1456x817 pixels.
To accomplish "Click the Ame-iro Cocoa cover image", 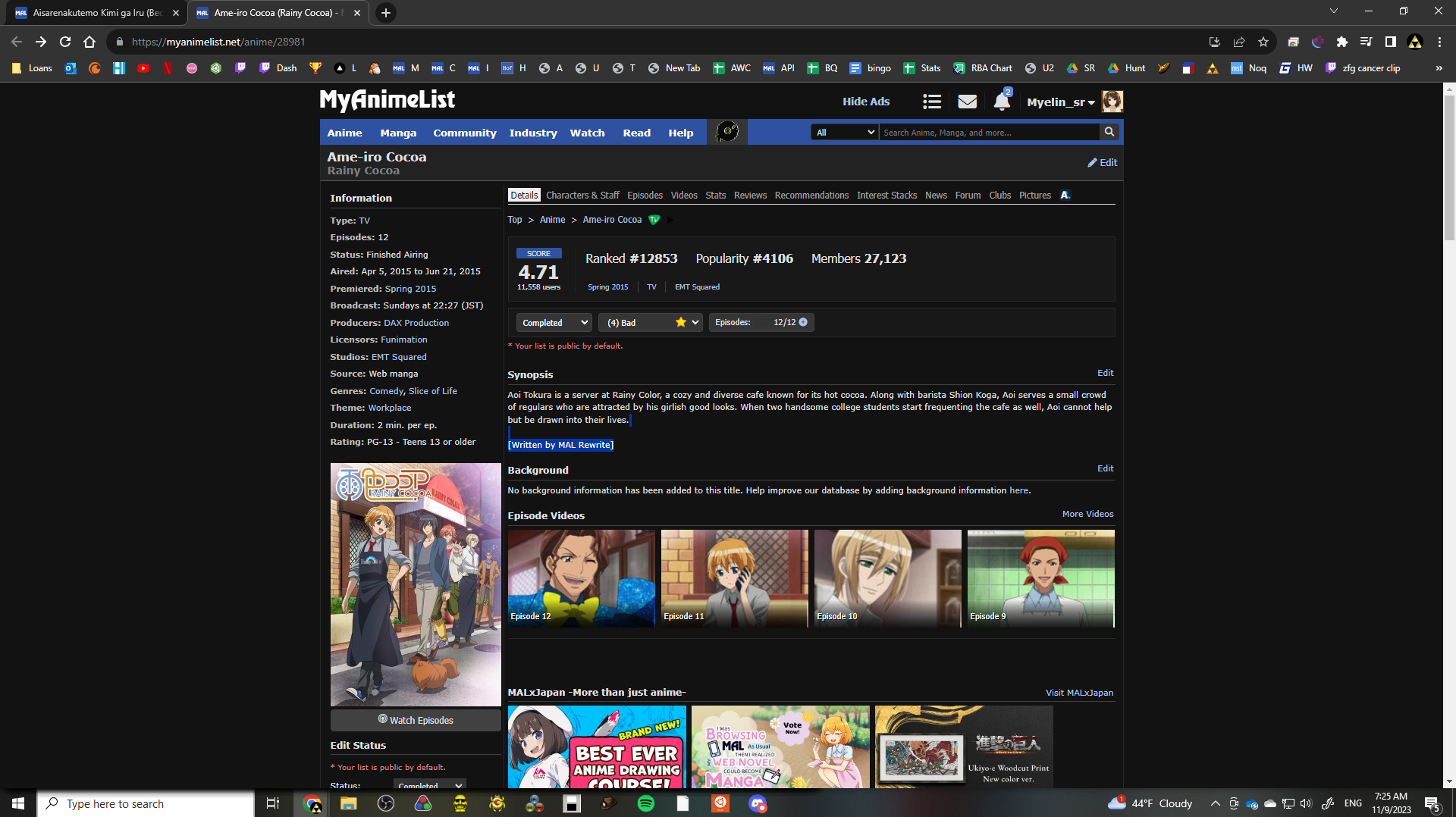I will (x=416, y=584).
